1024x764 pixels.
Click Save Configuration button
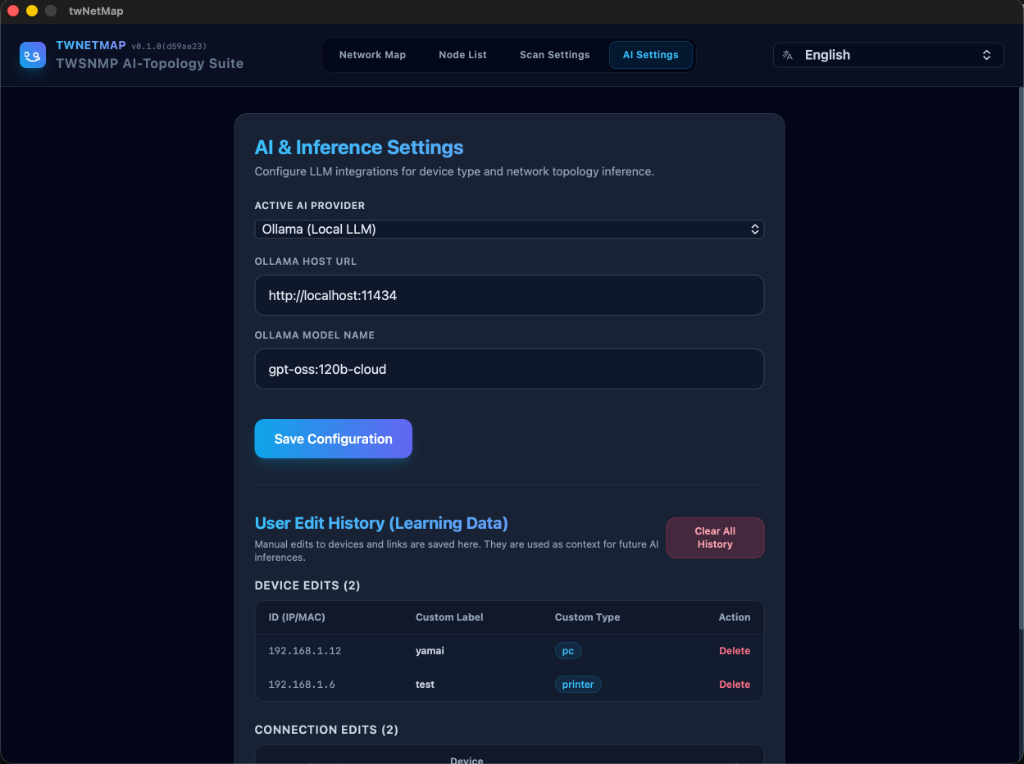pos(333,439)
